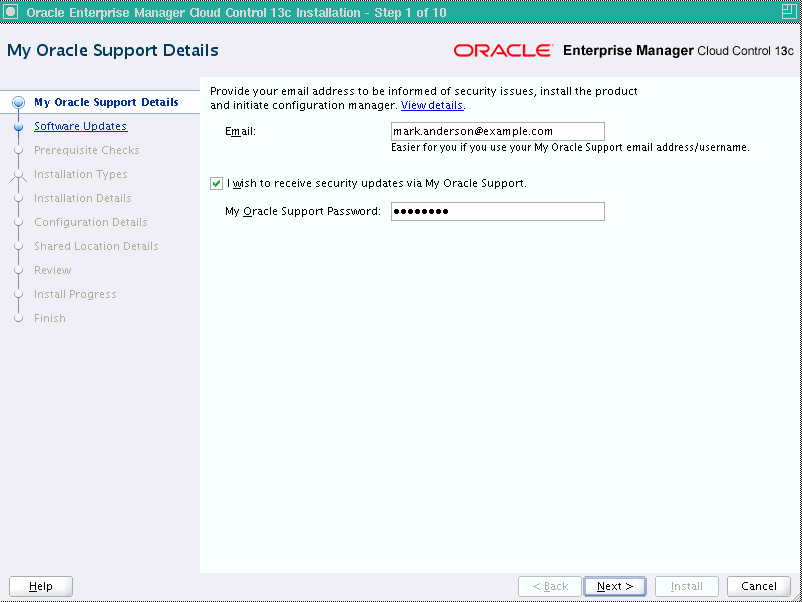Click the Back button

(550, 586)
